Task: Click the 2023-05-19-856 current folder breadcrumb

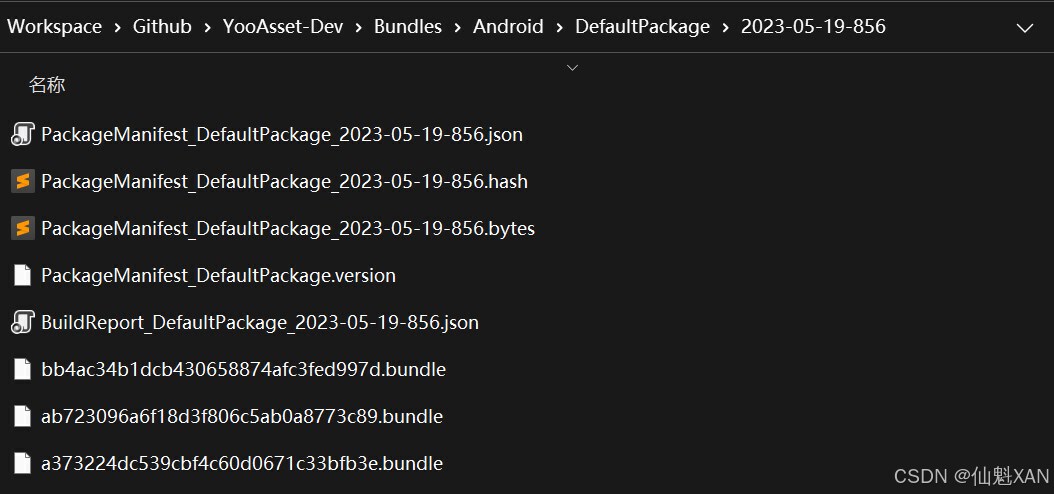Action: click(813, 27)
